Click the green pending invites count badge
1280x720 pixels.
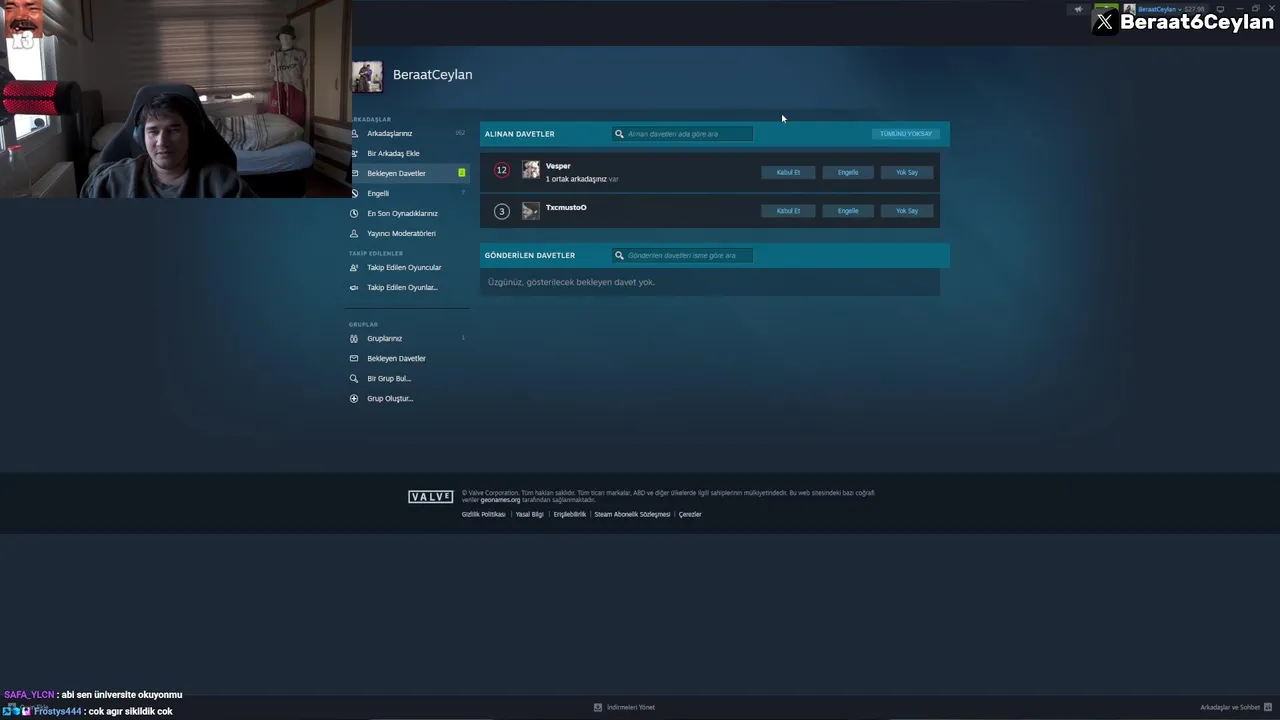[x=461, y=173]
